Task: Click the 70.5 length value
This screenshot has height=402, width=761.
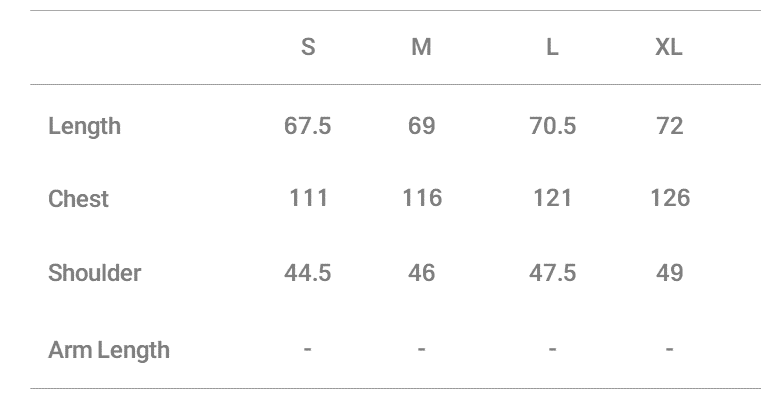Action: pos(552,126)
